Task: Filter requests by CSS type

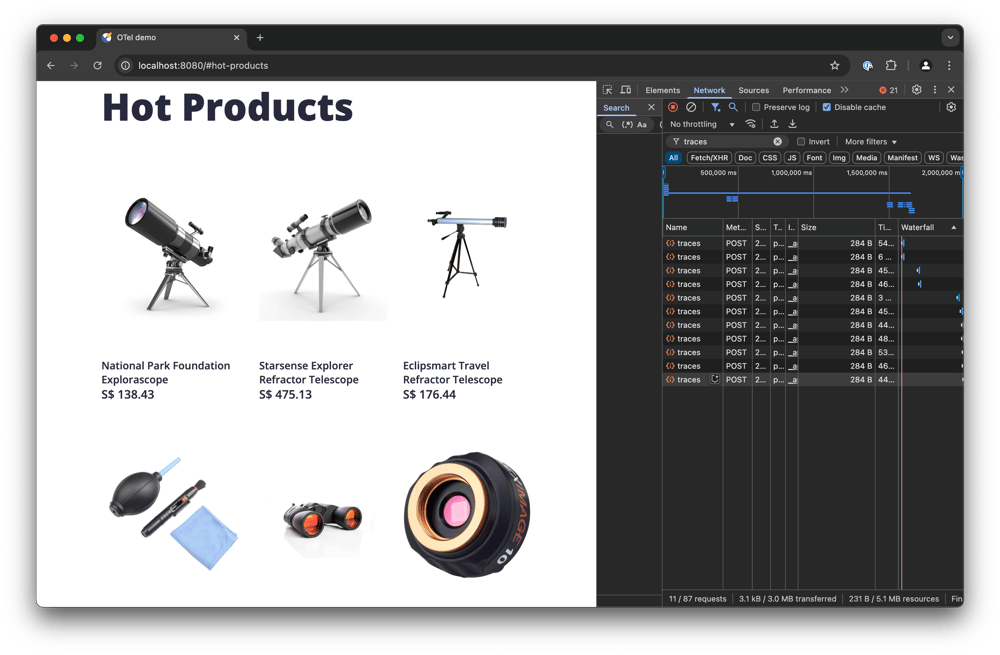Action: point(770,158)
